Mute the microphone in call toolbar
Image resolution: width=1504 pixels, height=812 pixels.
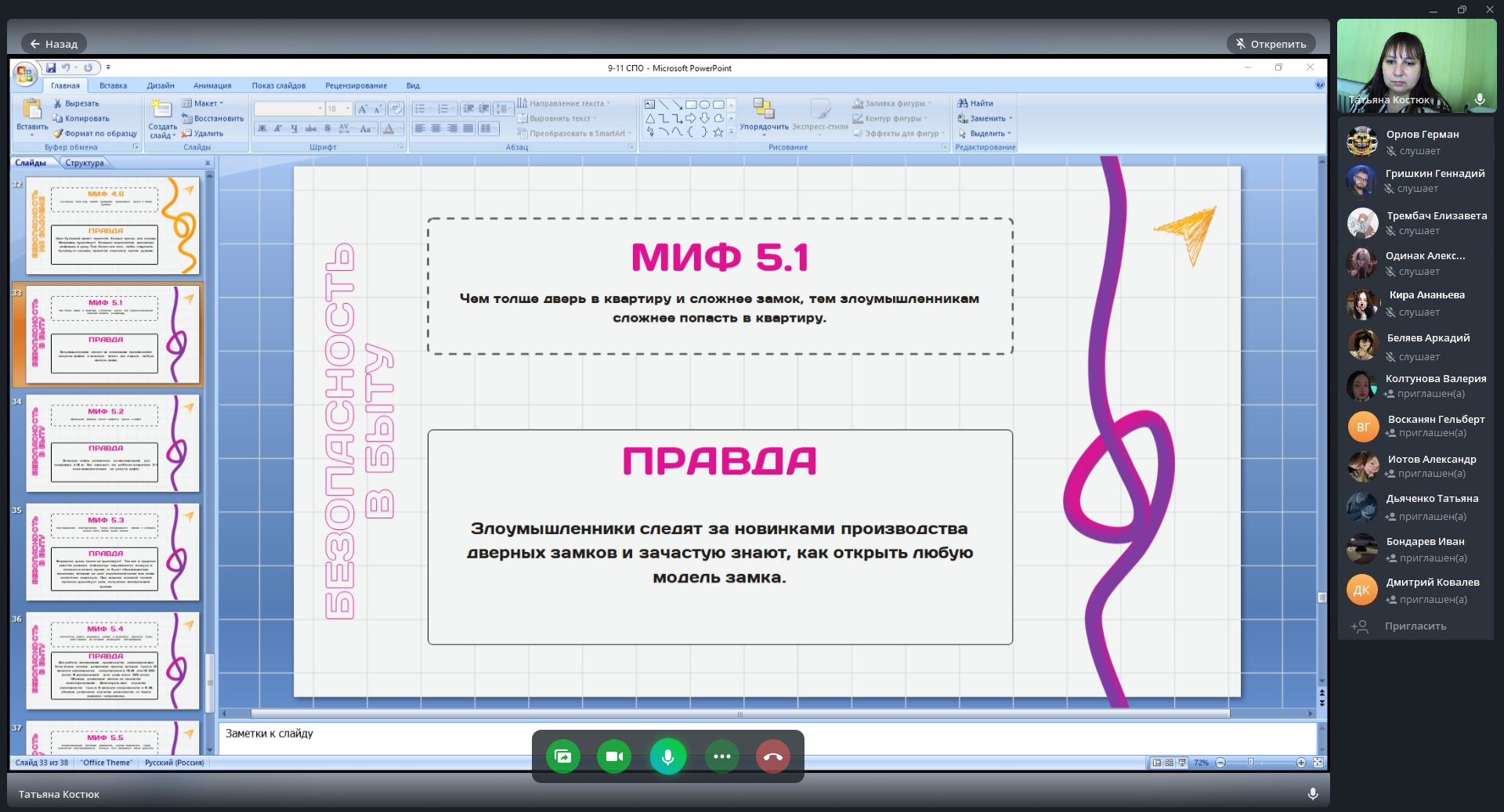[668, 756]
